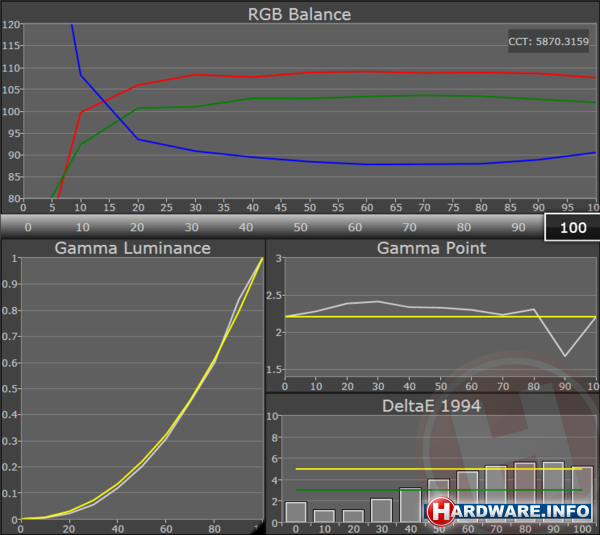
Task: Select the 10 grayscale level step
Action: (x=82, y=227)
